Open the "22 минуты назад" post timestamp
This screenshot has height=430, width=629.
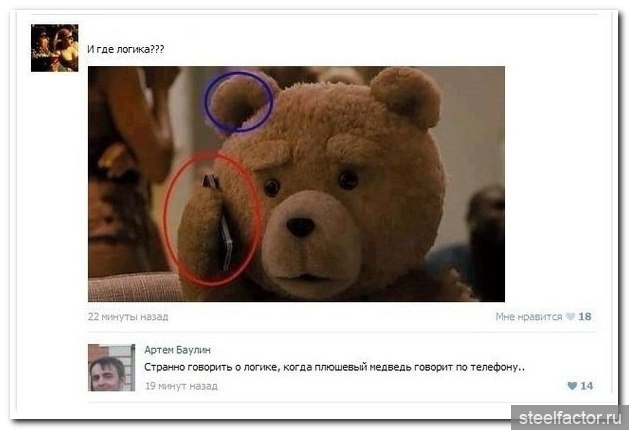(x=128, y=316)
